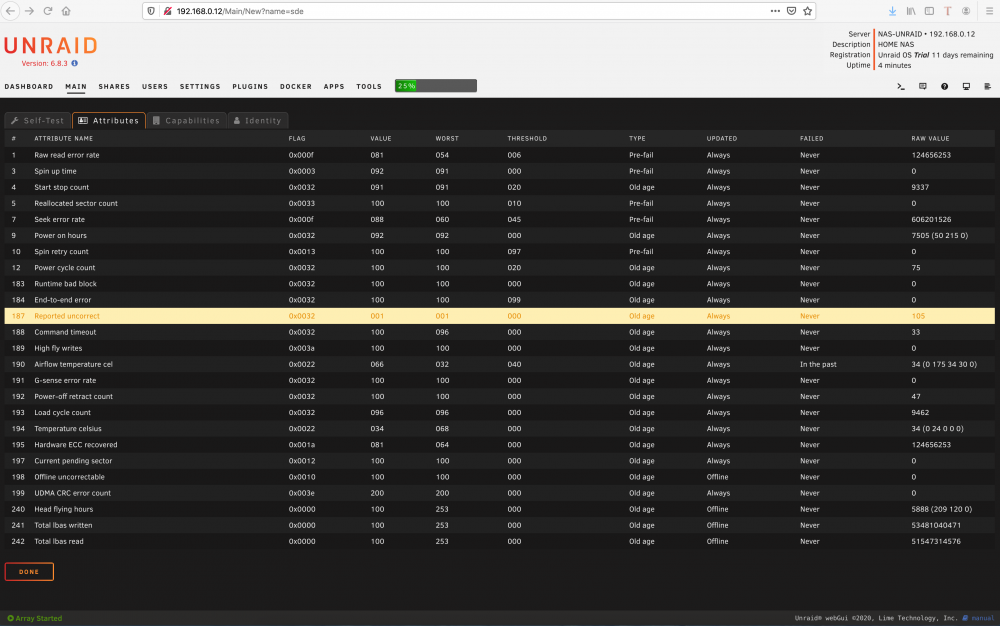The height and width of the screenshot is (626, 1000).
Task: Click raw value 7505 (50 215 0)
Action: point(939,235)
